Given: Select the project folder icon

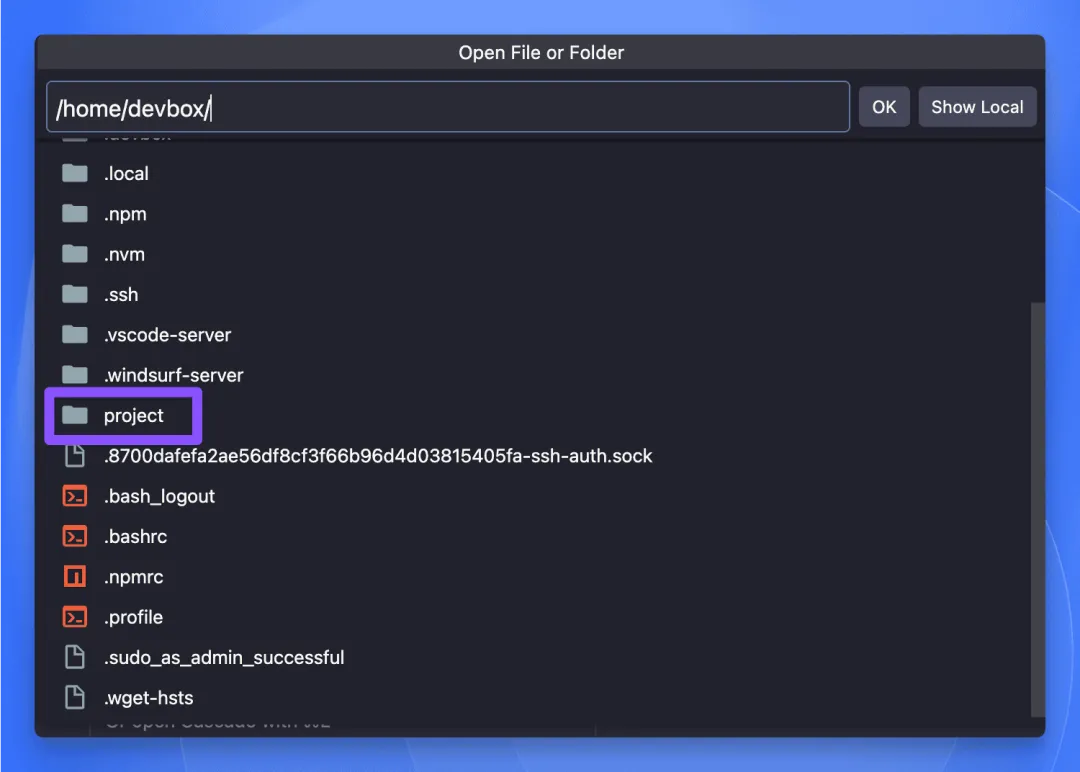Looking at the screenshot, I should [74, 415].
